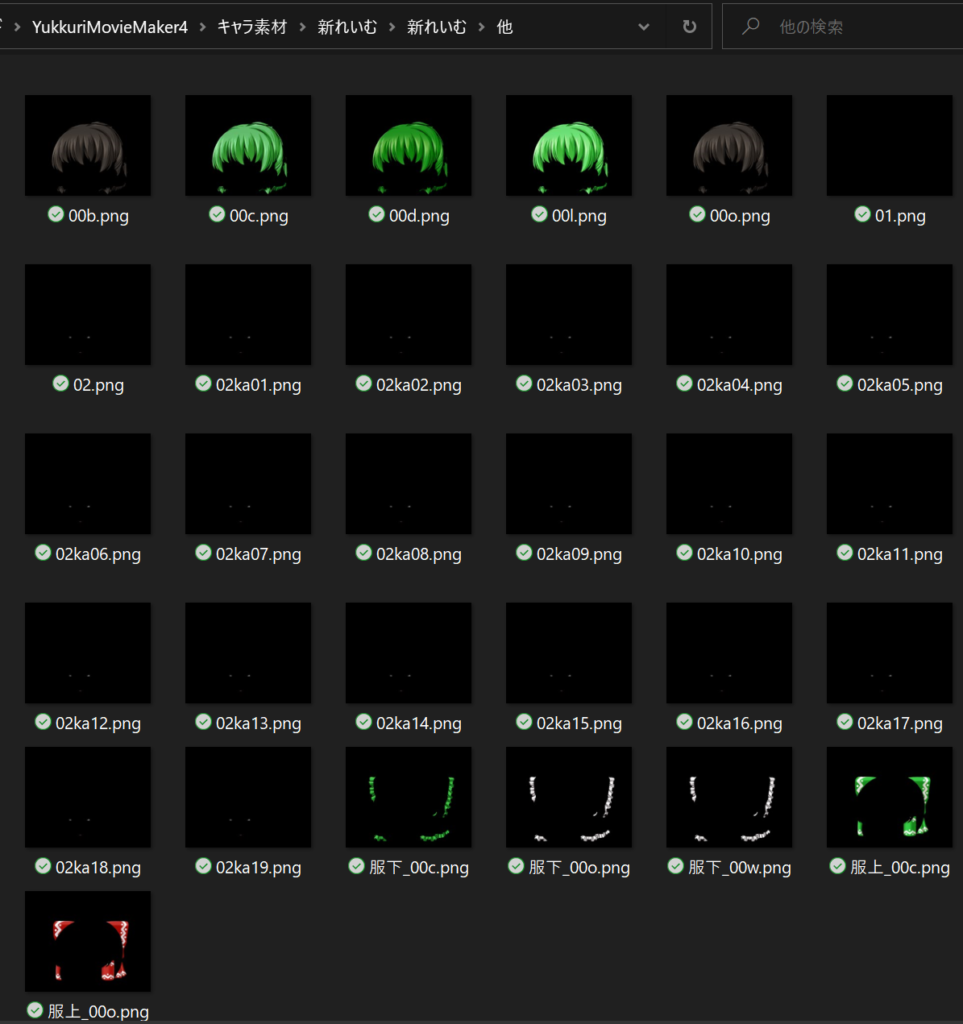The width and height of the screenshot is (963, 1024).
Task: Click the file name 02ka14.png
Action: click(418, 724)
